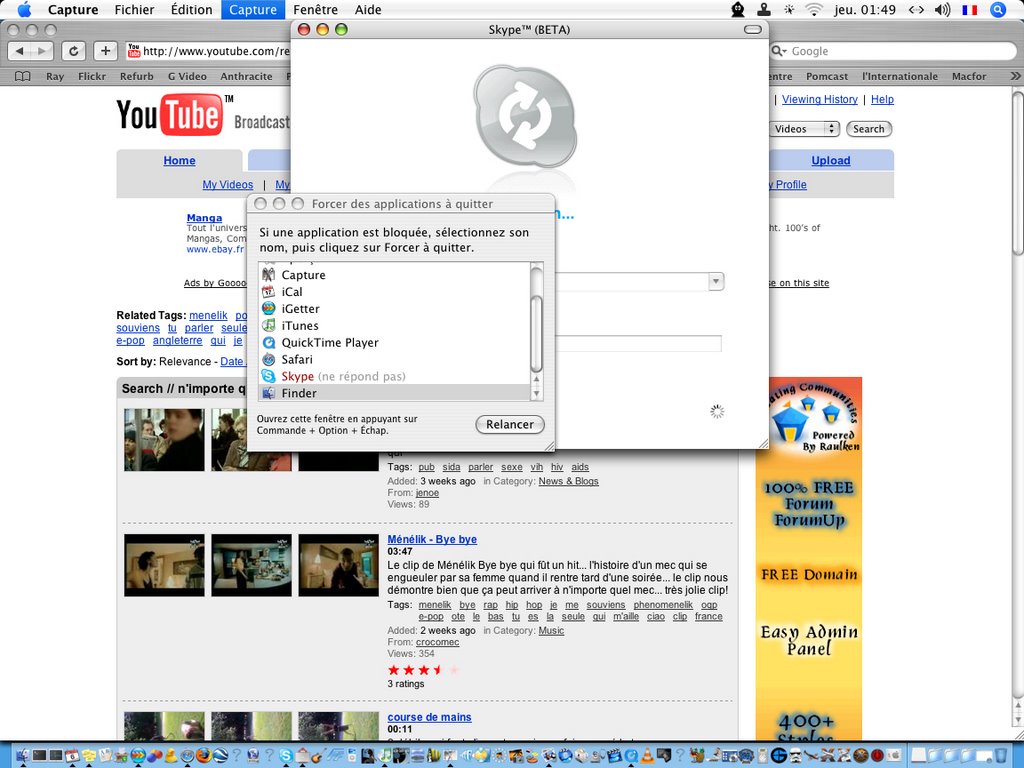Show all bookmarks via the book icon
Screen dimensions: 1024x768
22,76
